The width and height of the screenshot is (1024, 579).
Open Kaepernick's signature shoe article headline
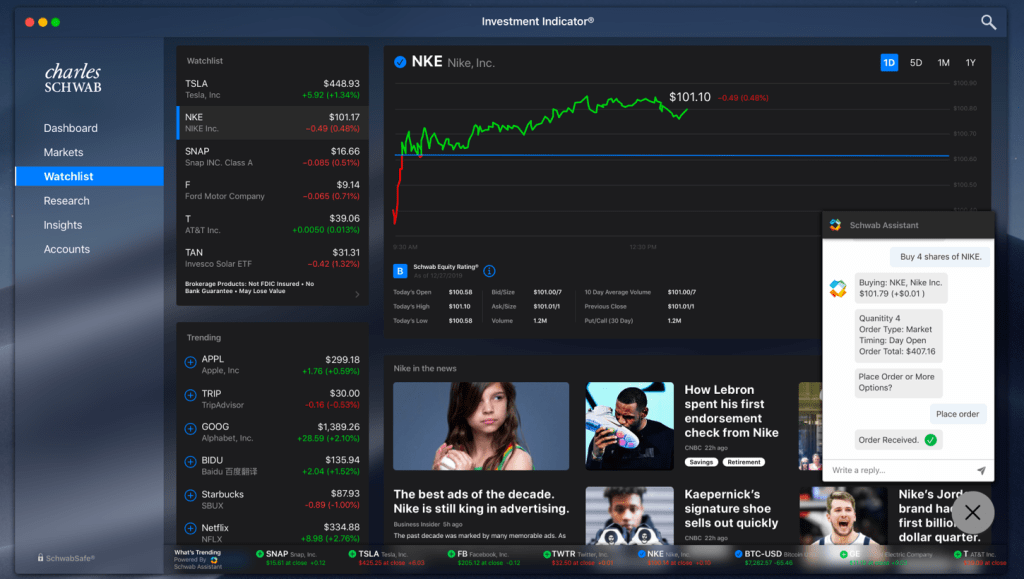731,509
